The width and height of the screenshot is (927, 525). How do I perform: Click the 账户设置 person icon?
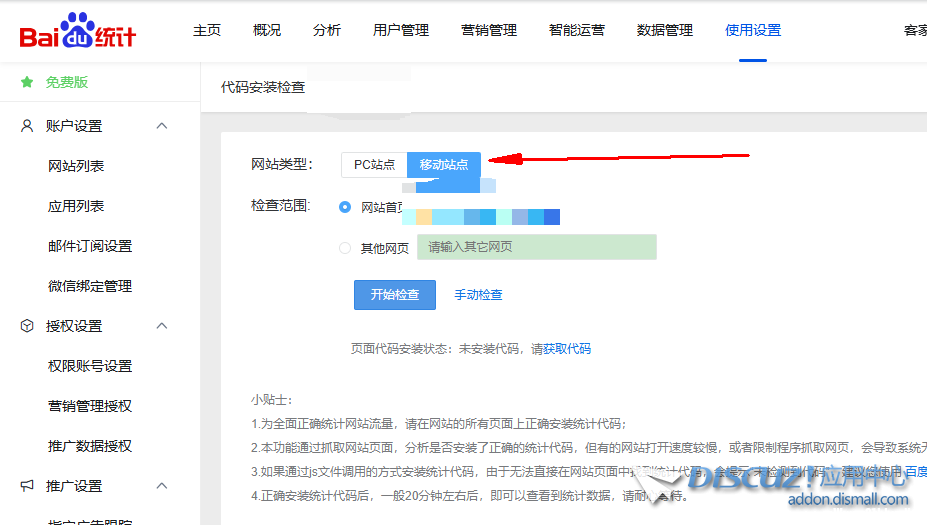coord(27,126)
